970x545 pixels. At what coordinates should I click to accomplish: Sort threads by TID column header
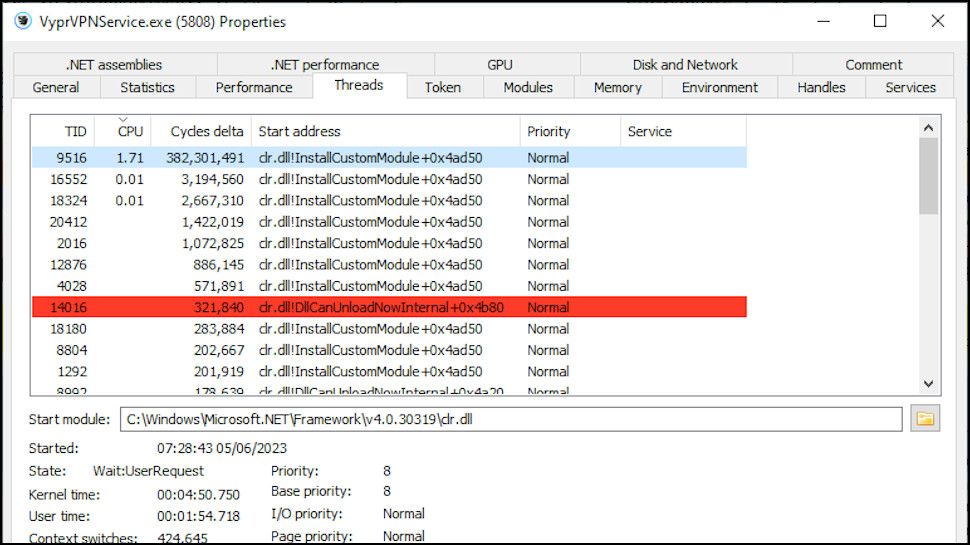(76, 131)
